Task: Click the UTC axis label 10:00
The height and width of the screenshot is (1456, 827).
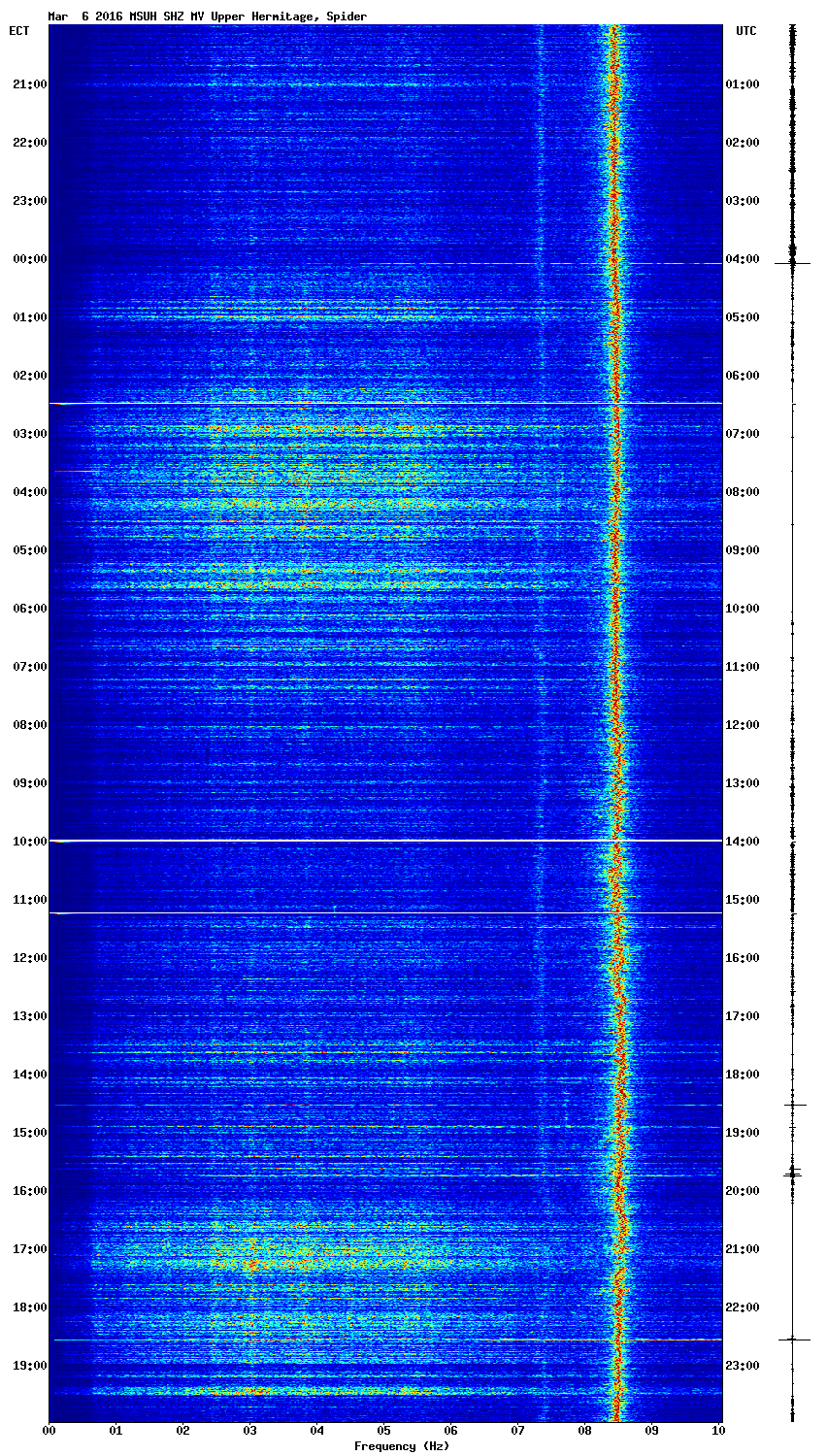Action: pos(743,609)
